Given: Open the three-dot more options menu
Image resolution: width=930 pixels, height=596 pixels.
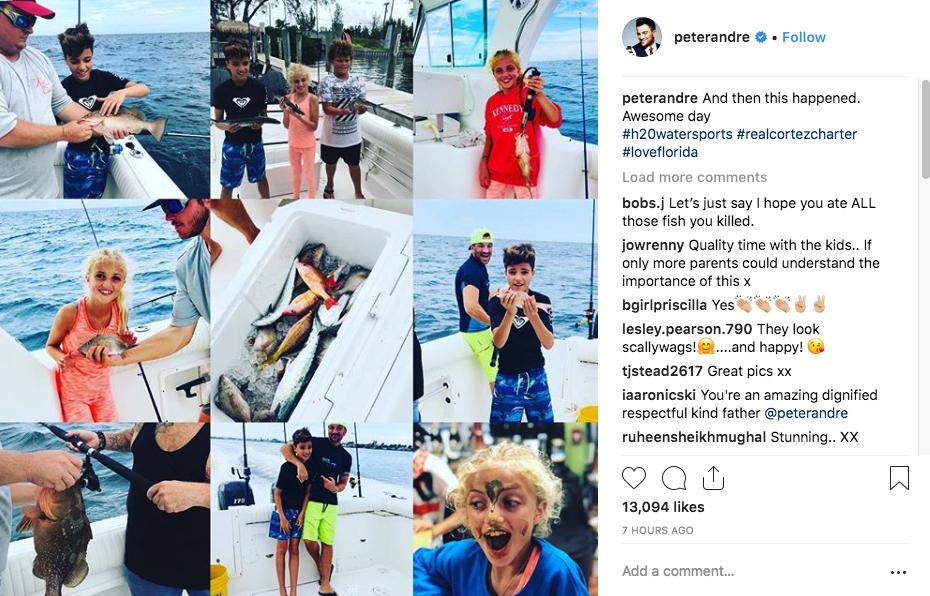Looking at the screenshot, I should pyautogui.click(x=898, y=572).
